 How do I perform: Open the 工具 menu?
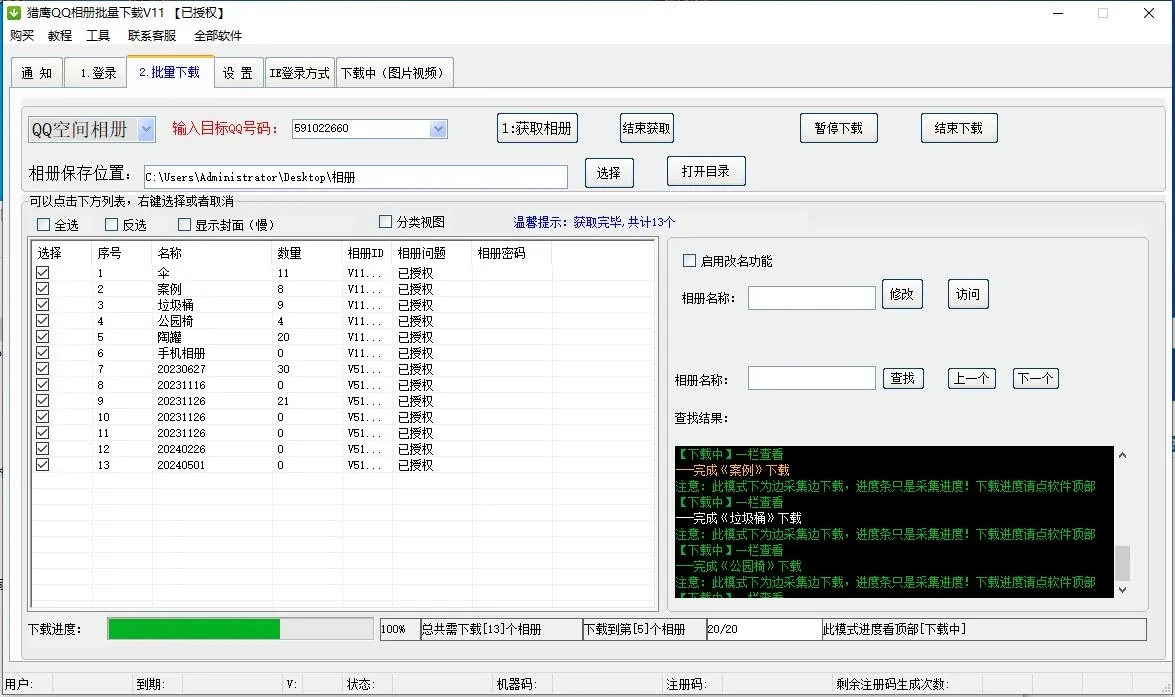click(98, 35)
